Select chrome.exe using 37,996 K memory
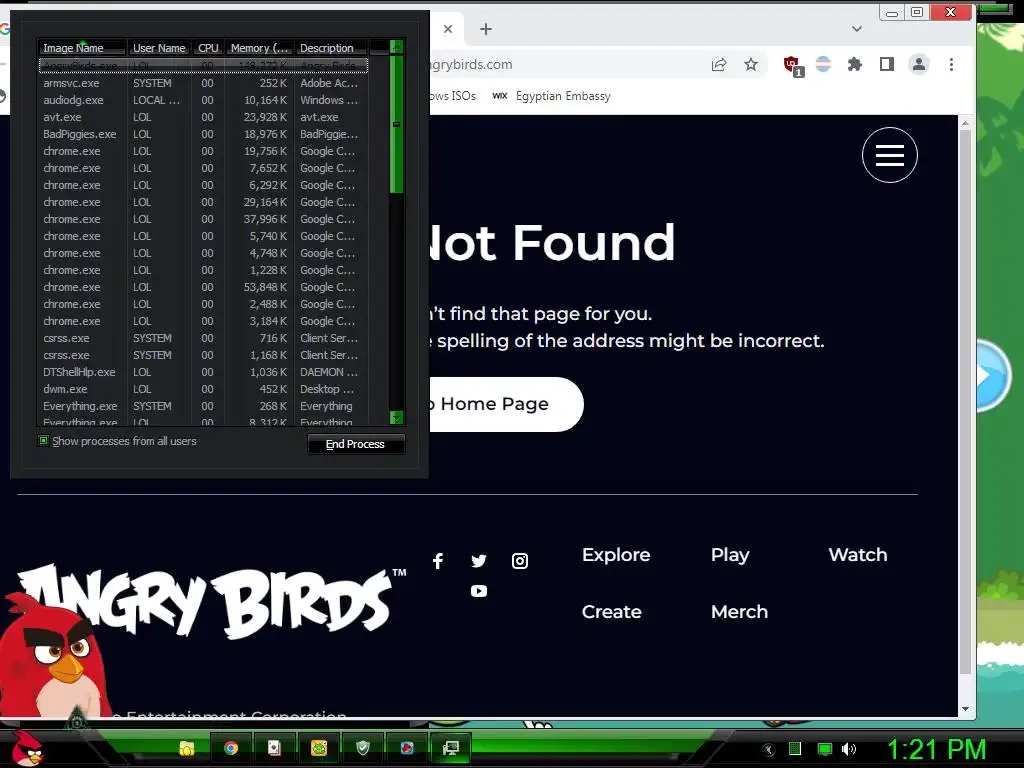 [x=203, y=219]
